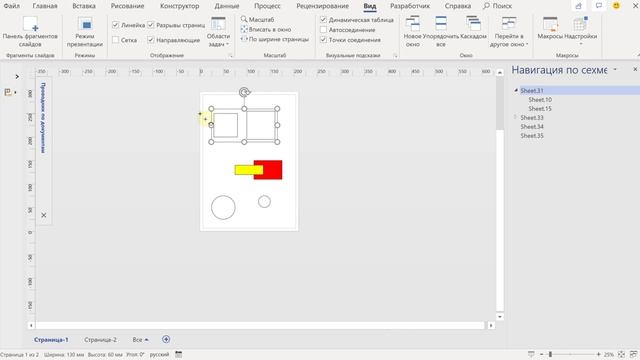
Task: Add a new page with plus button
Action: coord(166,339)
